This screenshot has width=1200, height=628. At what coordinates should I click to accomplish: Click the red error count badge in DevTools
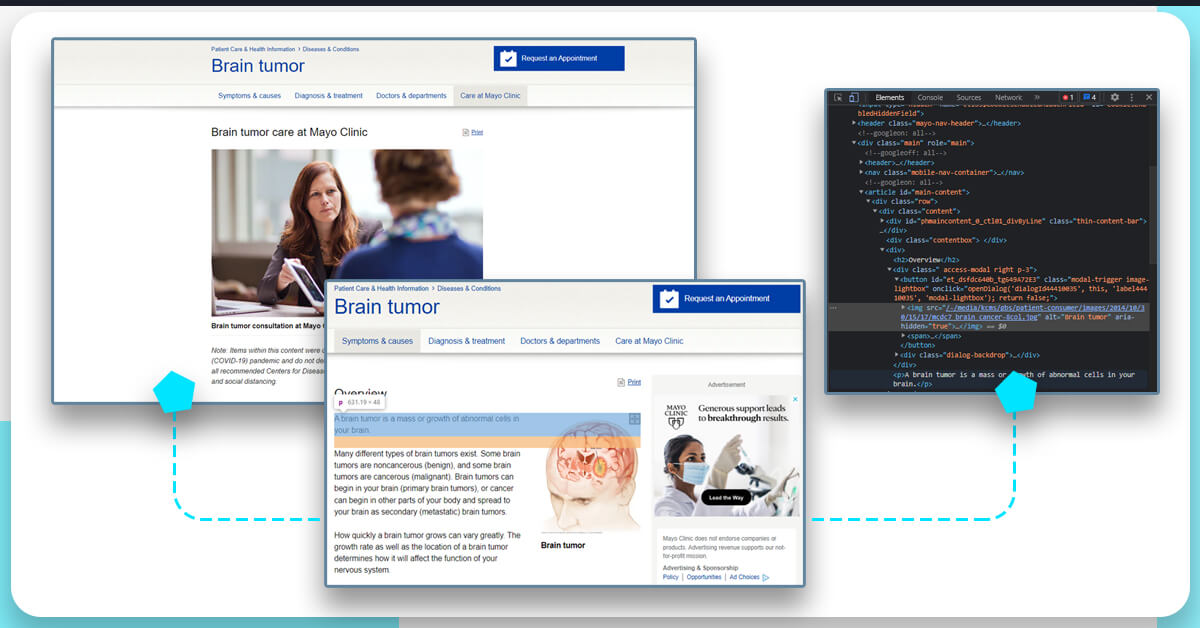coord(1068,97)
